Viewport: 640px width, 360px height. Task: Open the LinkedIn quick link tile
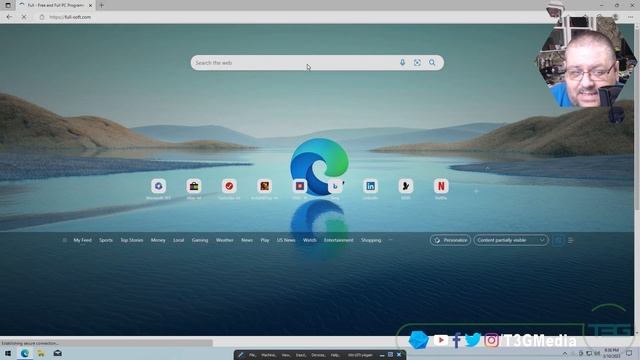(x=370, y=186)
